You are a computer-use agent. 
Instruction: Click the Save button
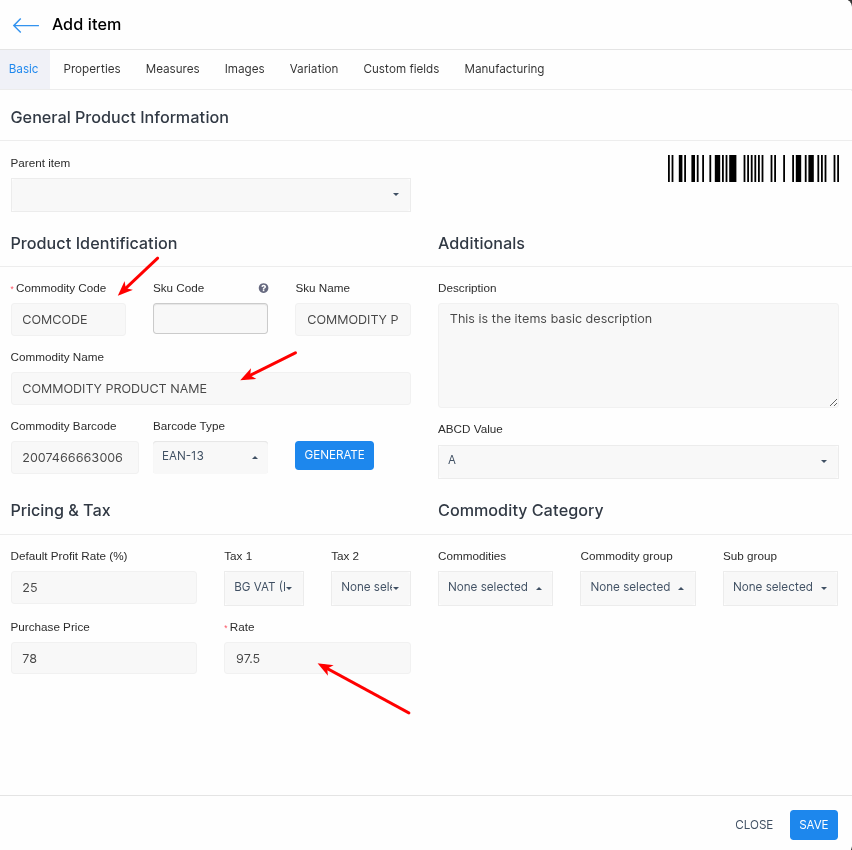[813, 825]
